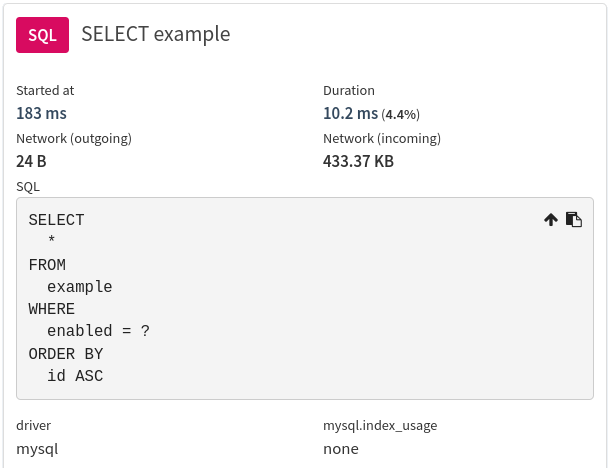The image size is (610, 468).
Task: Click the WHERE keyword in query
Action: pos(52,309)
